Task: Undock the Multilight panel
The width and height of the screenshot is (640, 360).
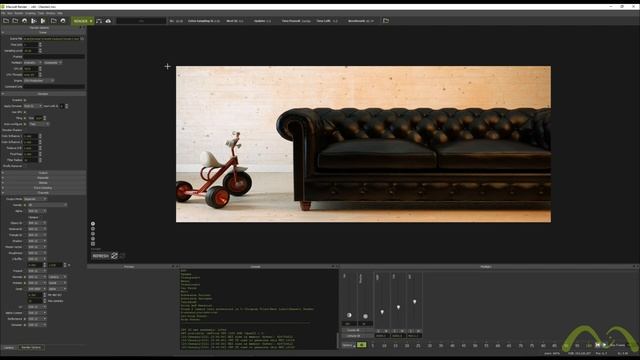Action: click(x=634, y=267)
